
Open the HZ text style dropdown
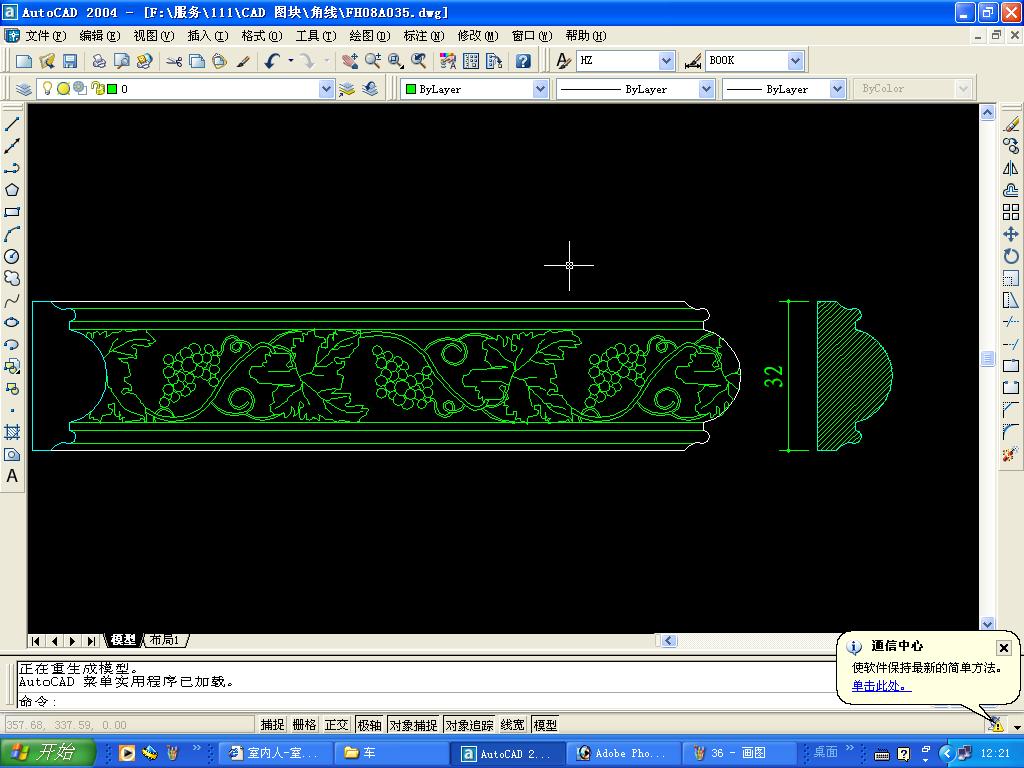tap(666, 61)
